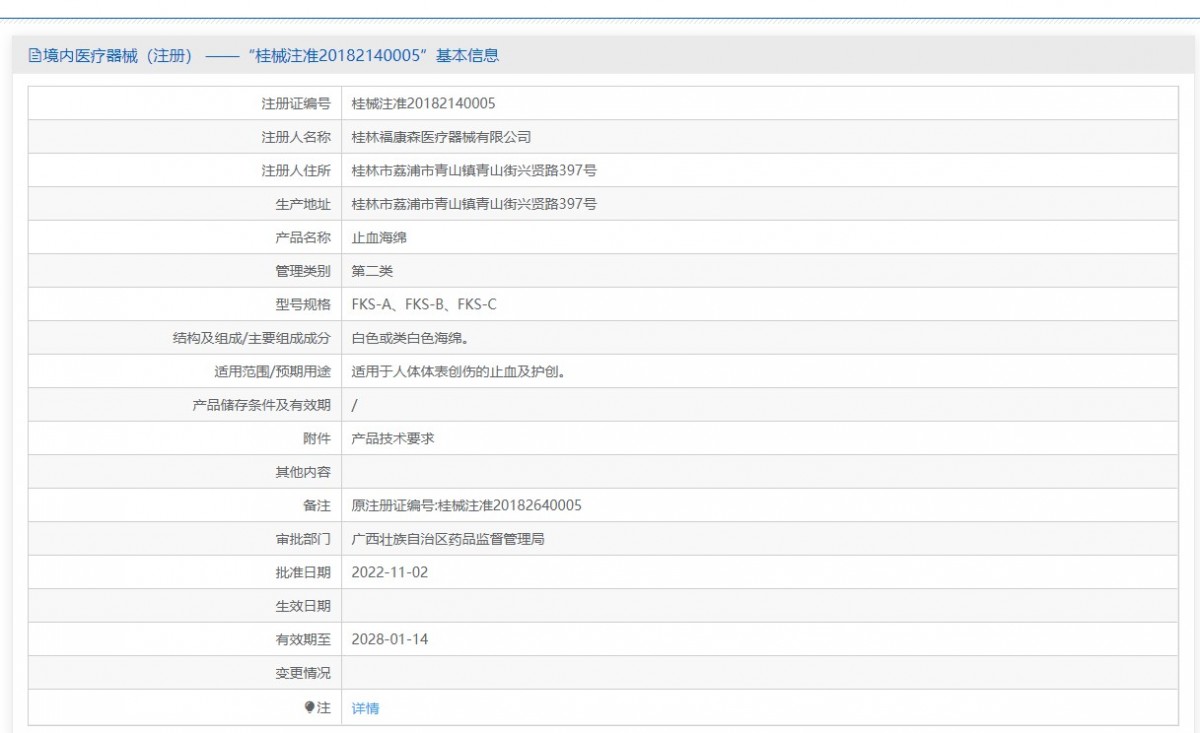The width and height of the screenshot is (1200, 733).
Task: Click the slash value in the 产品储存条件及有效期 row
Action: [x=355, y=406]
